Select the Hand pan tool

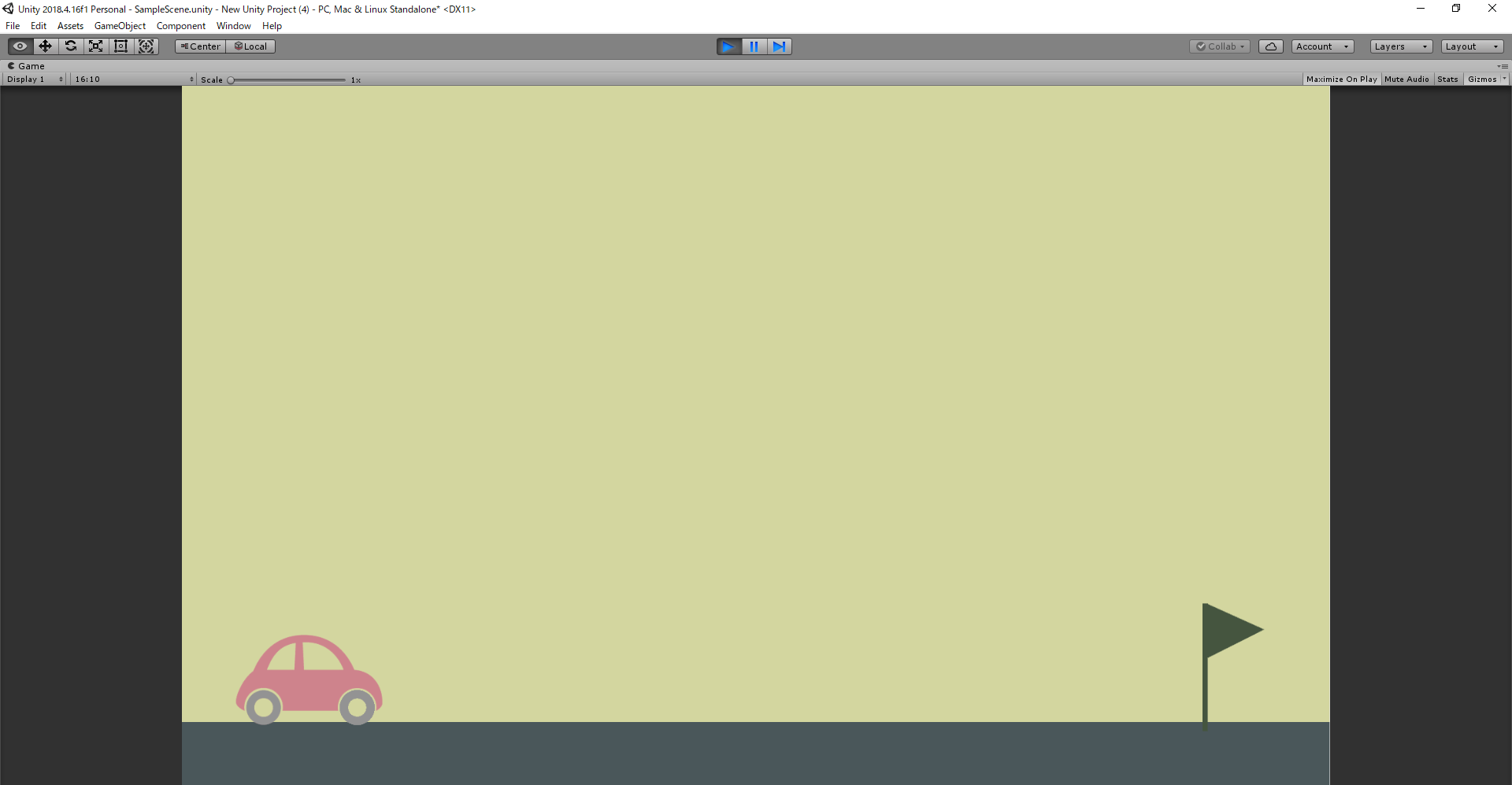pyautogui.click(x=19, y=46)
